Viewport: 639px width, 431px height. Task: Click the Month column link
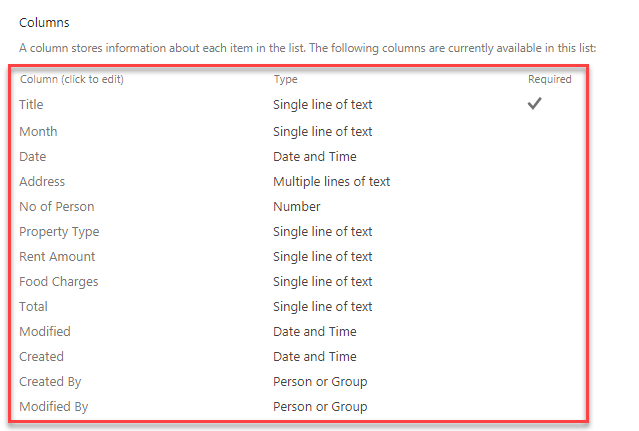click(38, 131)
